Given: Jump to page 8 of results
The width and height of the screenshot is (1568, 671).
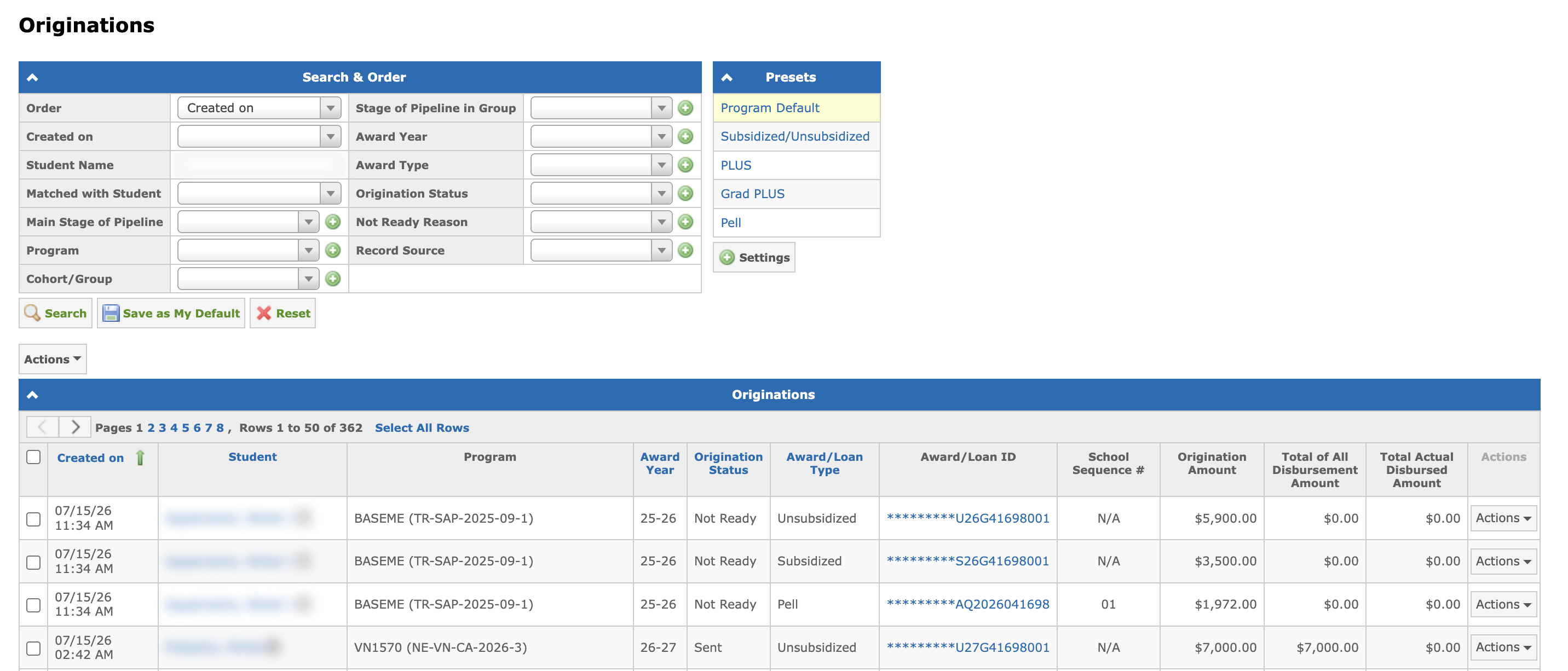Looking at the screenshot, I should [220, 427].
